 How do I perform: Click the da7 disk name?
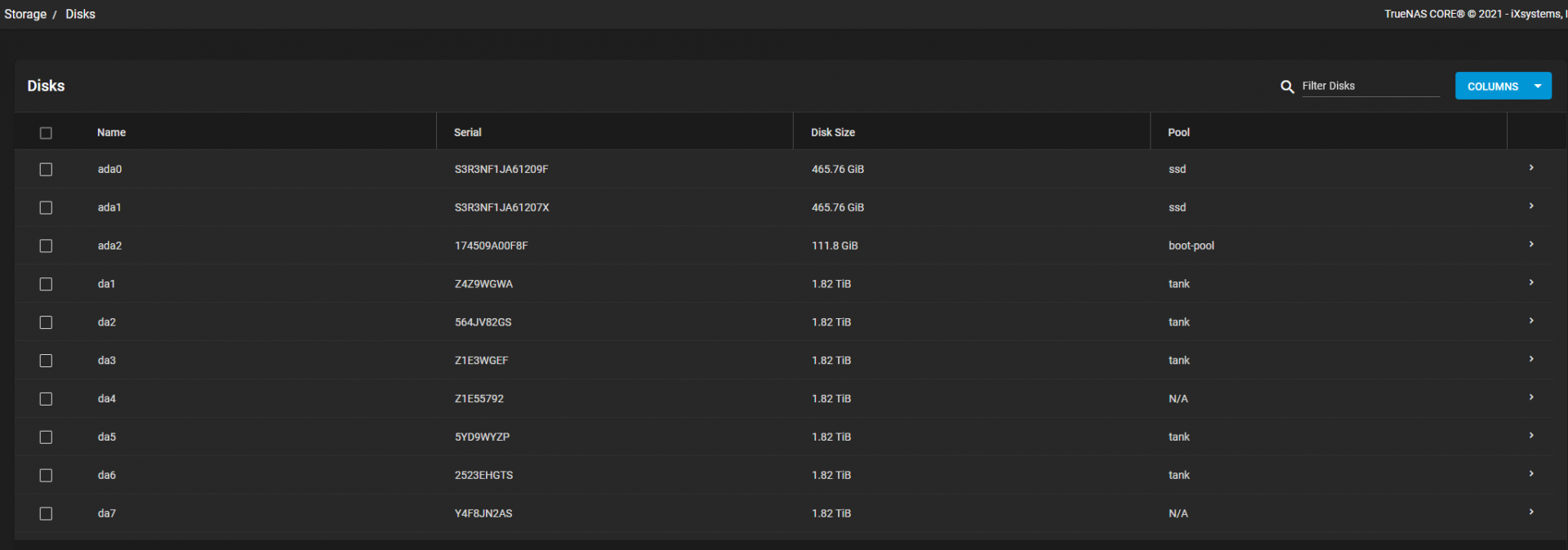pos(107,513)
